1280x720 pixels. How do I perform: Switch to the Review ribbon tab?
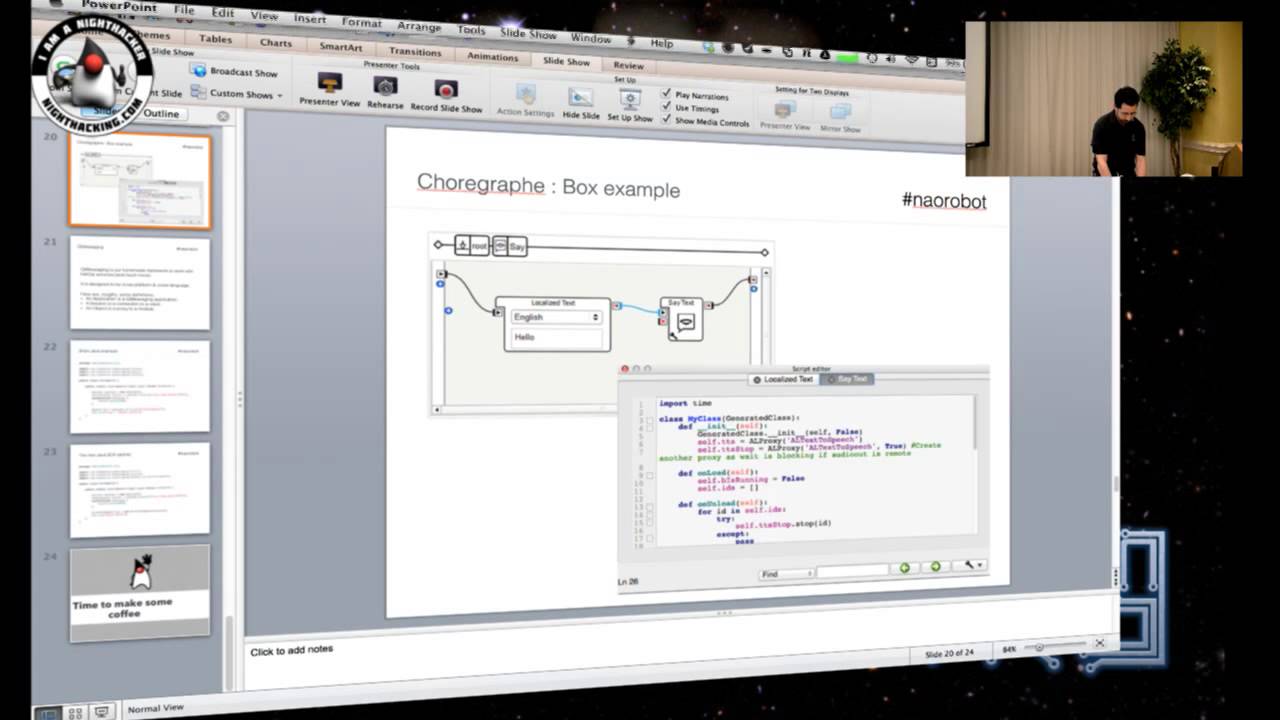(629, 66)
